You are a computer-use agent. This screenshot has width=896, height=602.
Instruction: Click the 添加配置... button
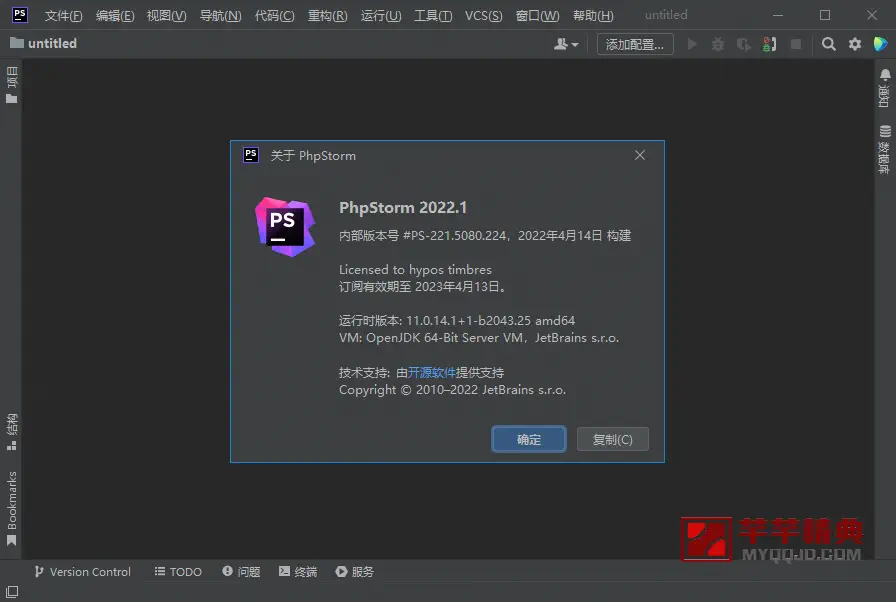pyautogui.click(x=635, y=44)
